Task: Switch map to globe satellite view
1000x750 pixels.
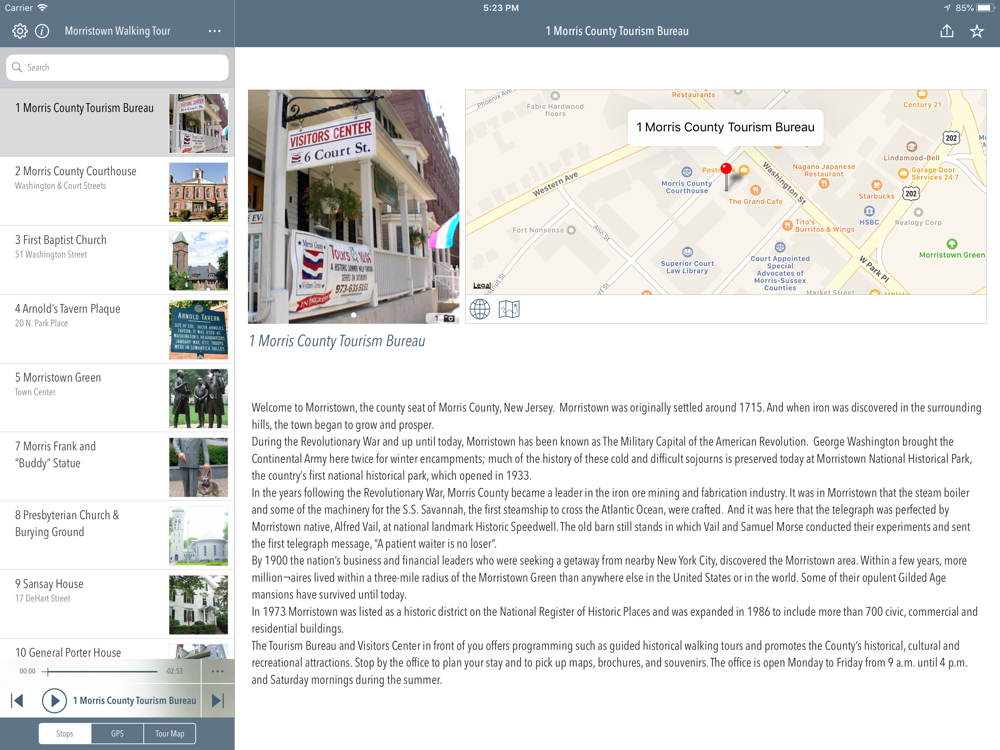Action: 480,309
